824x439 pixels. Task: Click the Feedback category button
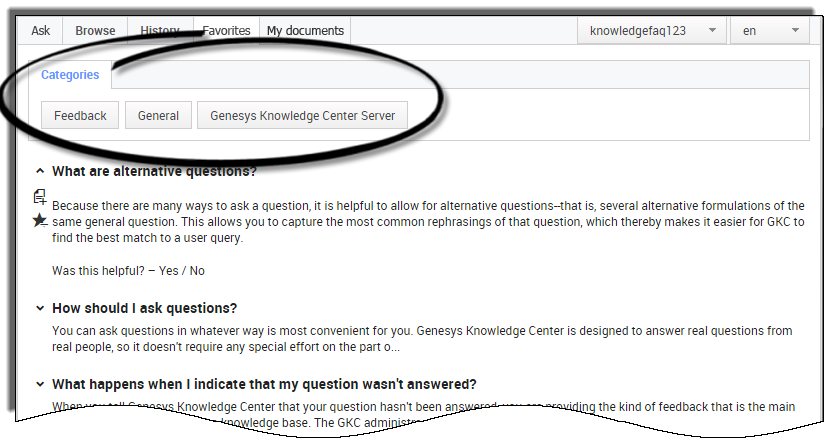coord(80,116)
